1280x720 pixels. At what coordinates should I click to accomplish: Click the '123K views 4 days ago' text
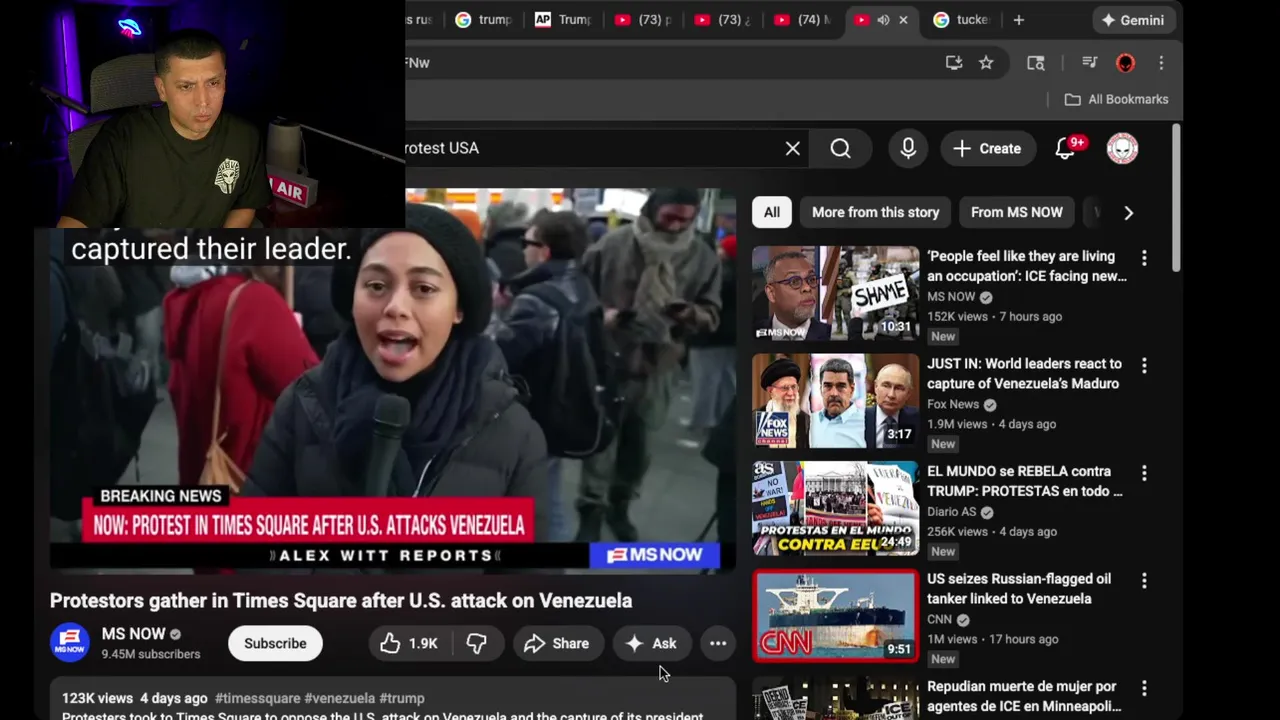pos(134,698)
